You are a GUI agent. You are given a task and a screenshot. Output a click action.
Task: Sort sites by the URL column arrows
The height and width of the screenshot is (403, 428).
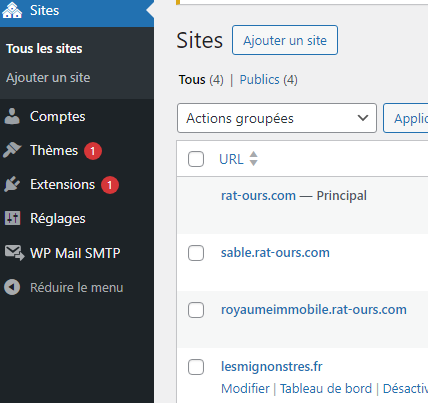254,159
